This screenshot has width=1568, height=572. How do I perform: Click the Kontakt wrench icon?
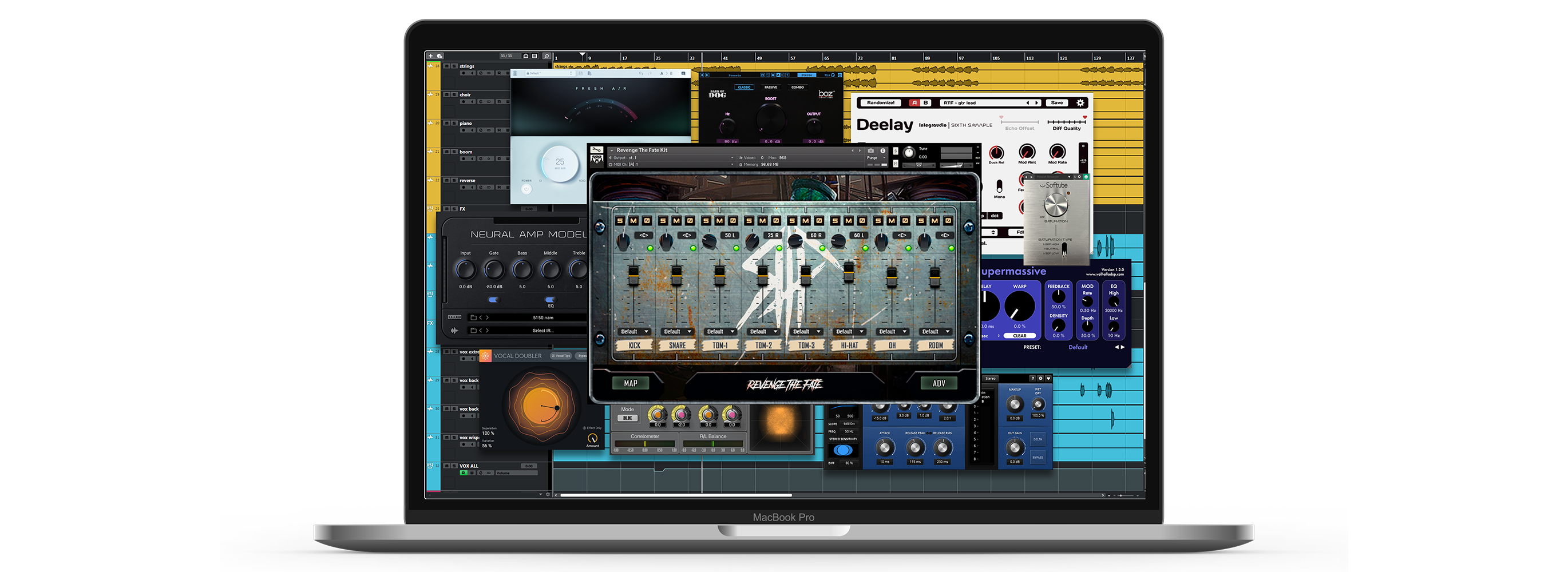(597, 150)
